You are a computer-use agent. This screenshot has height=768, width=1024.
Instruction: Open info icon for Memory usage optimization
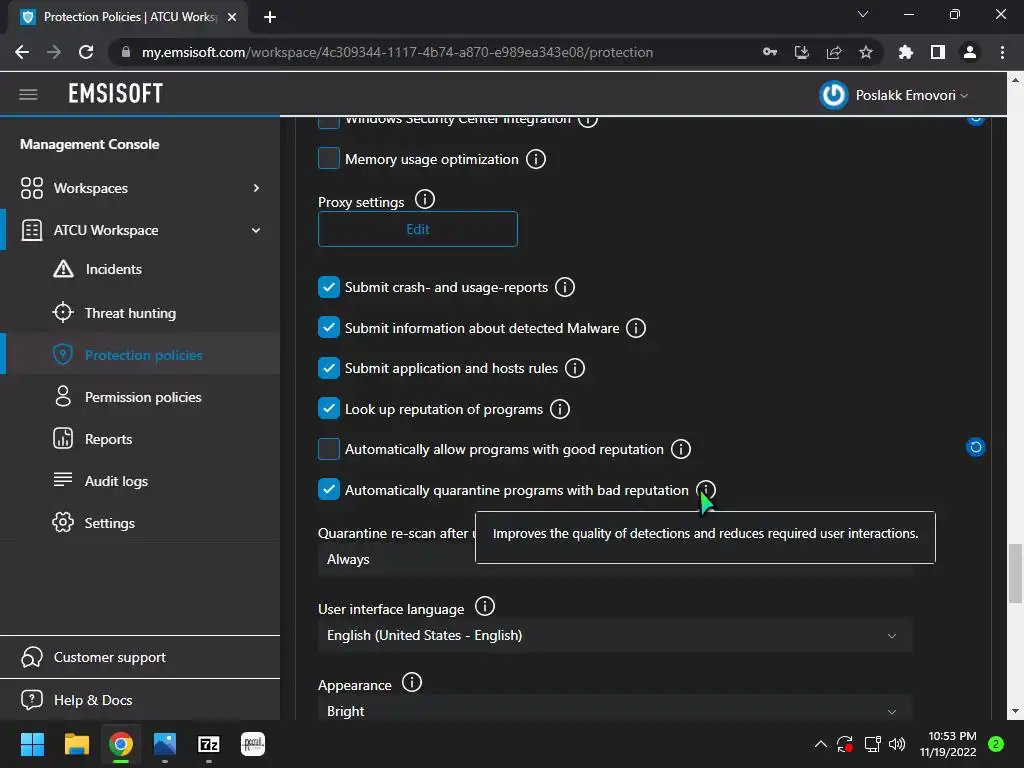[x=536, y=159]
